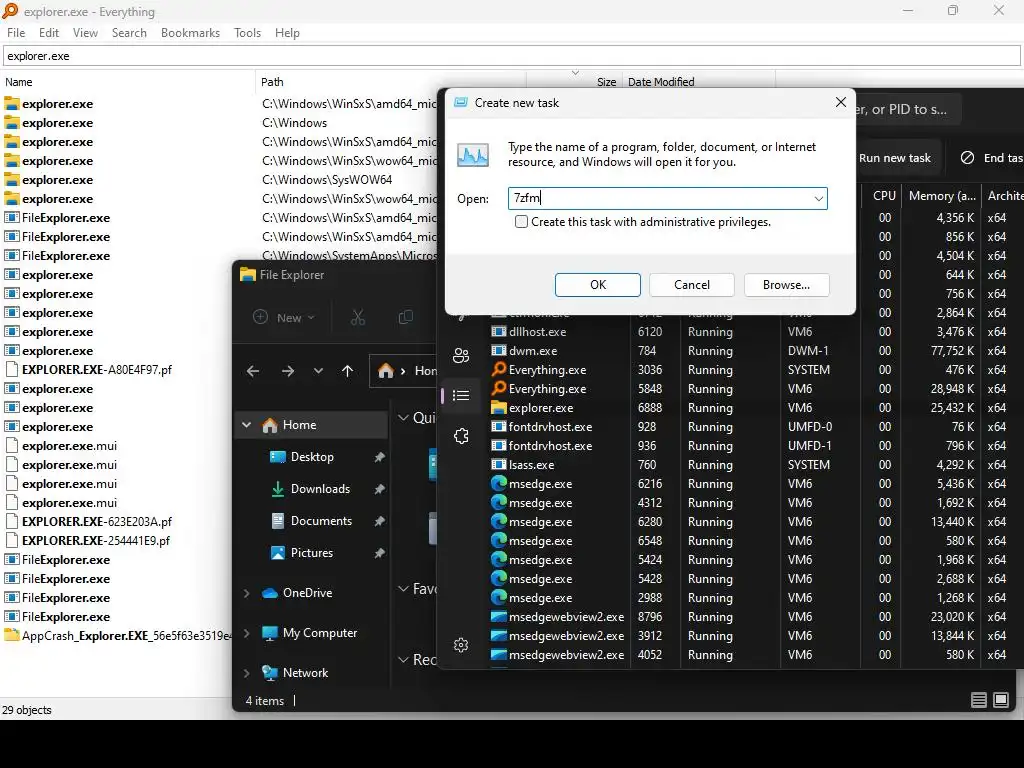Click the Browse... button
1024x768 pixels.
tap(786, 285)
